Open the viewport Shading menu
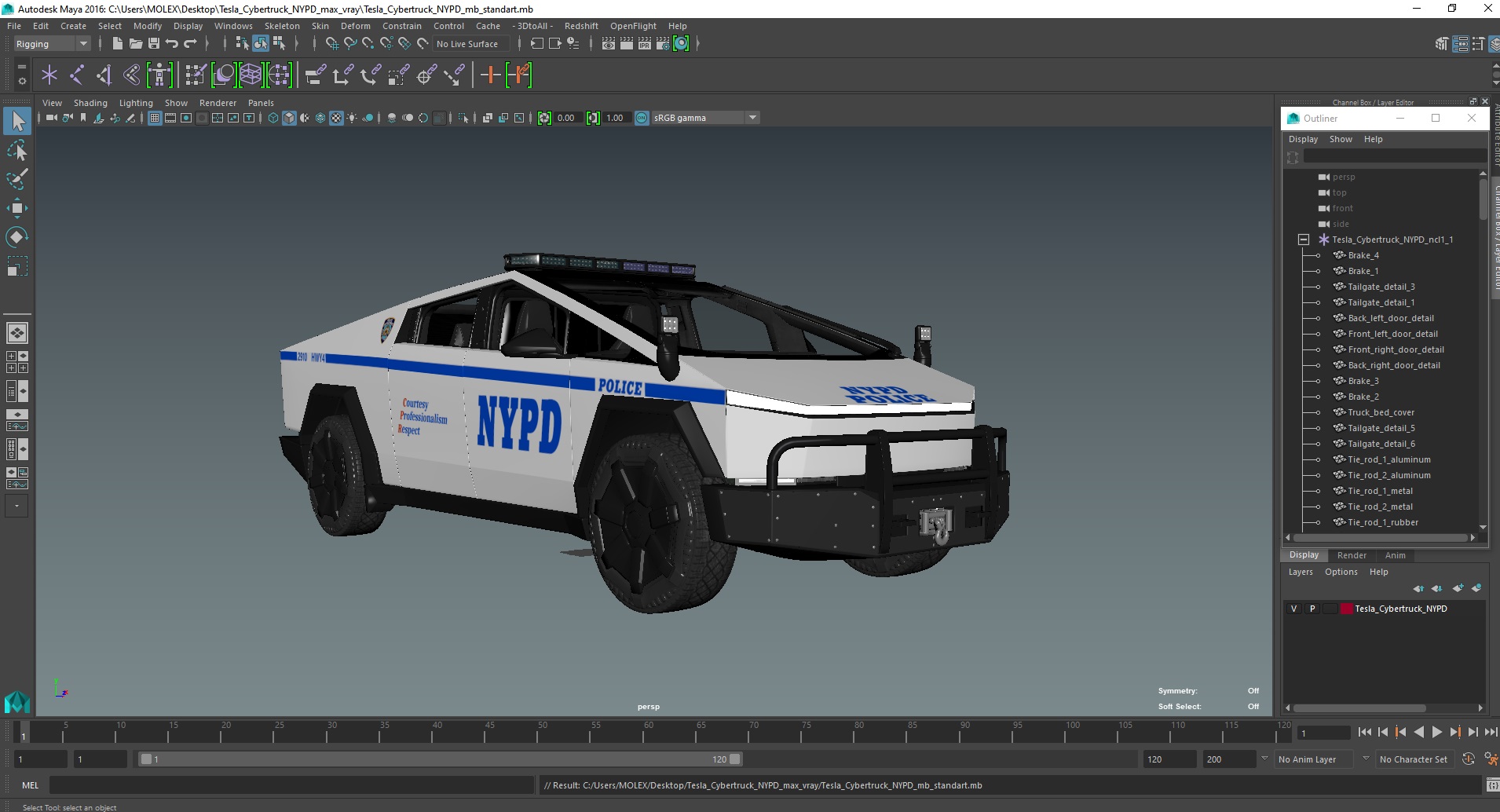This screenshot has width=1500, height=812. point(90,103)
